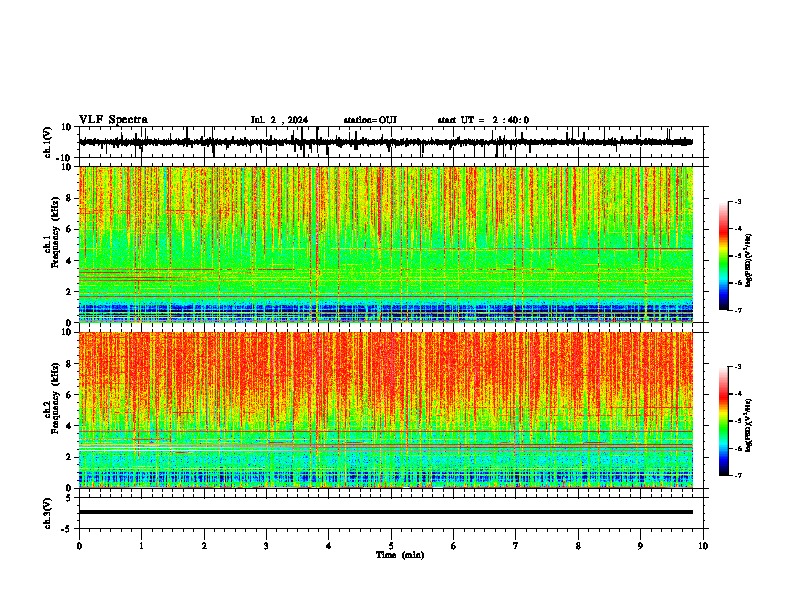Click time axis tick label "3"
Image resolution: width=792 pixels, height=612 pixels.
pos(266,546)
